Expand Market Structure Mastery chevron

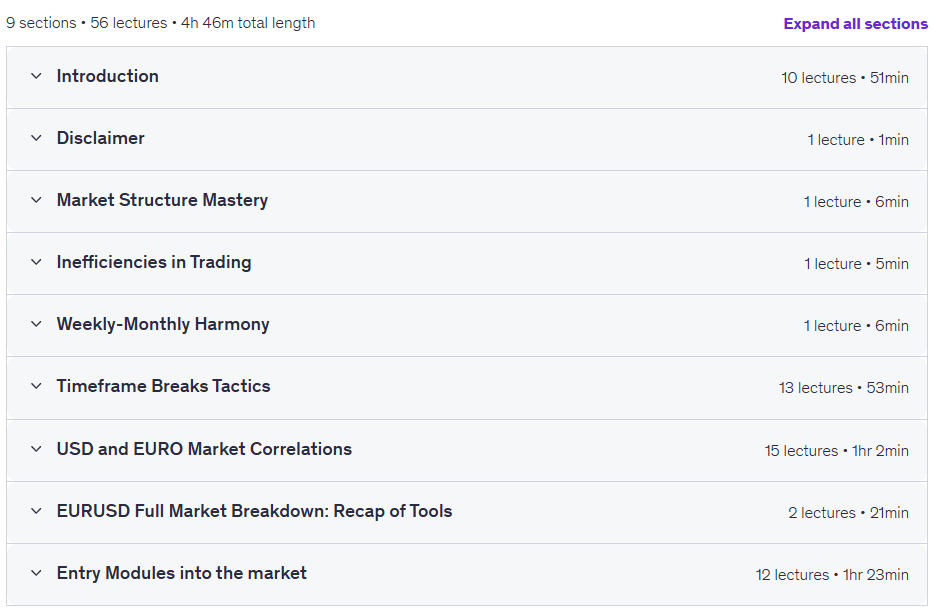(x=36, y=200)
